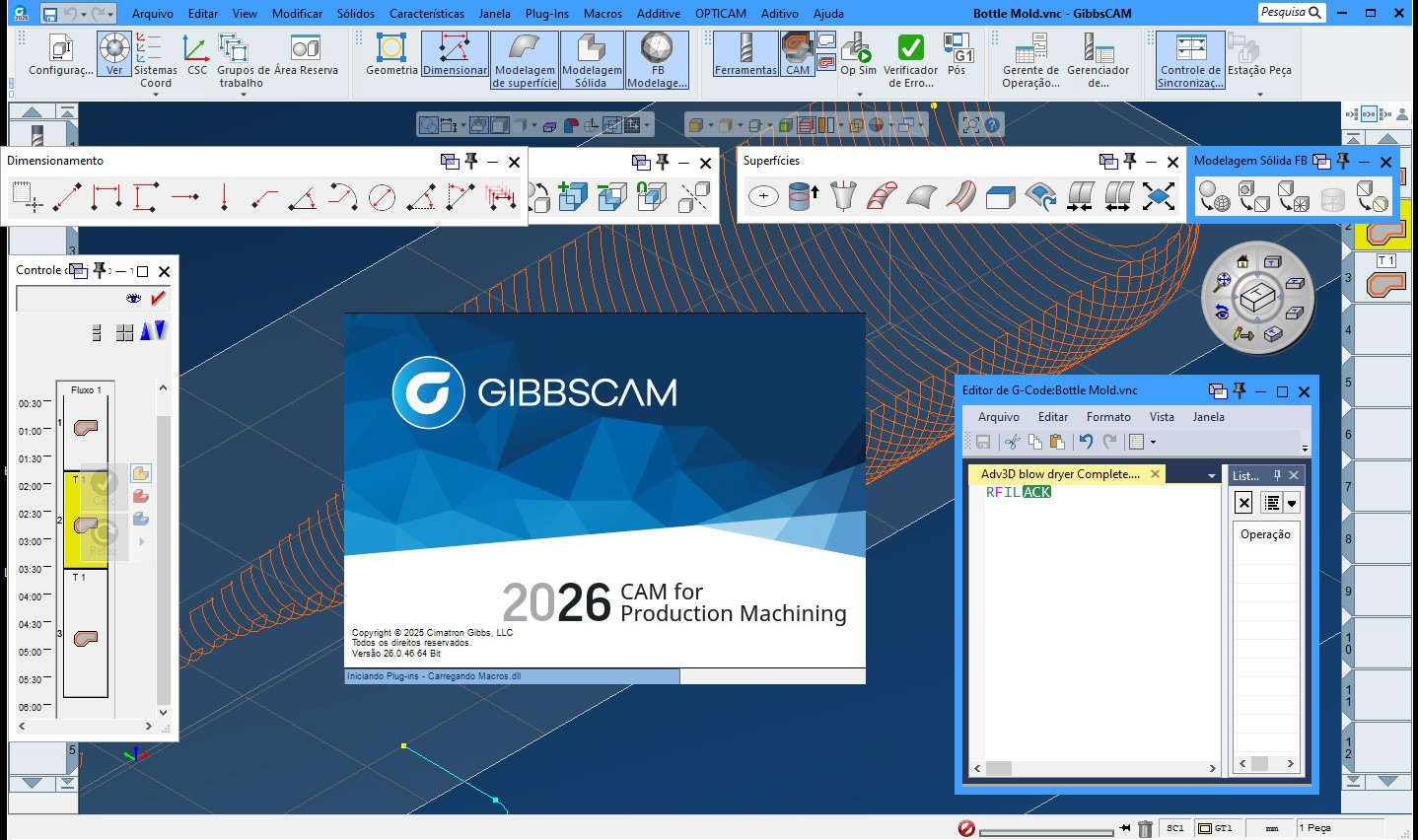Image resolution: width=1418 pixels, height=840 pixels.
Task: Select the Geometria tool in the ribbon
Action: pos(389,59)
